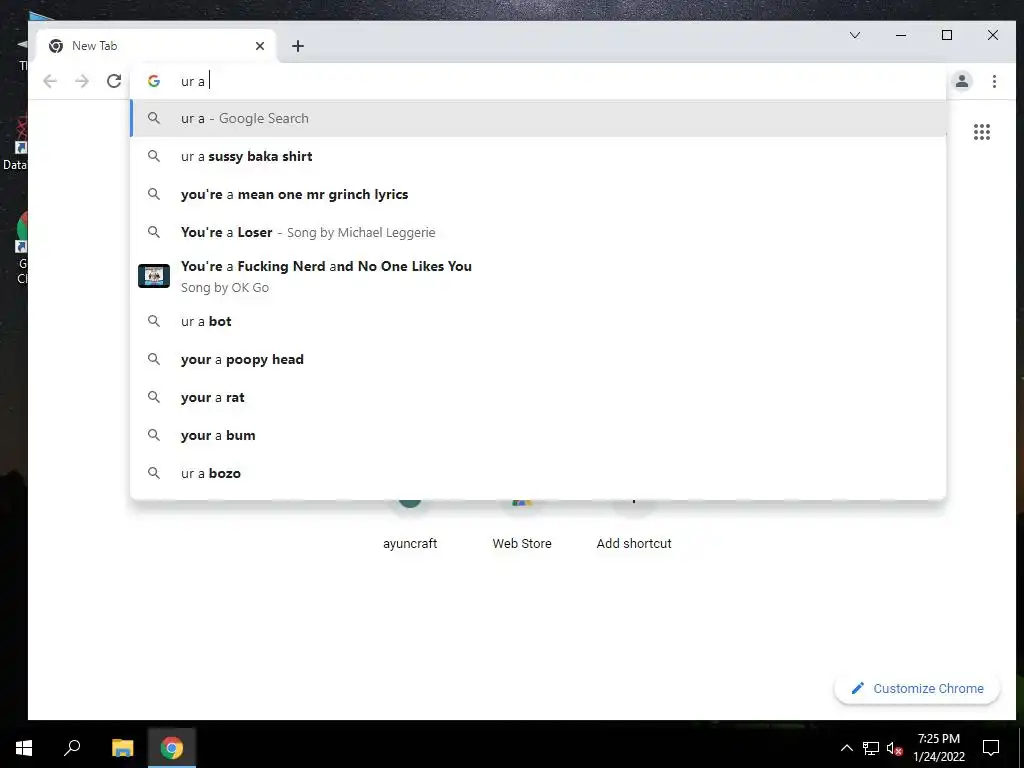
Task: Click the muted volume tray icon
Action: [x=894, y=748]
